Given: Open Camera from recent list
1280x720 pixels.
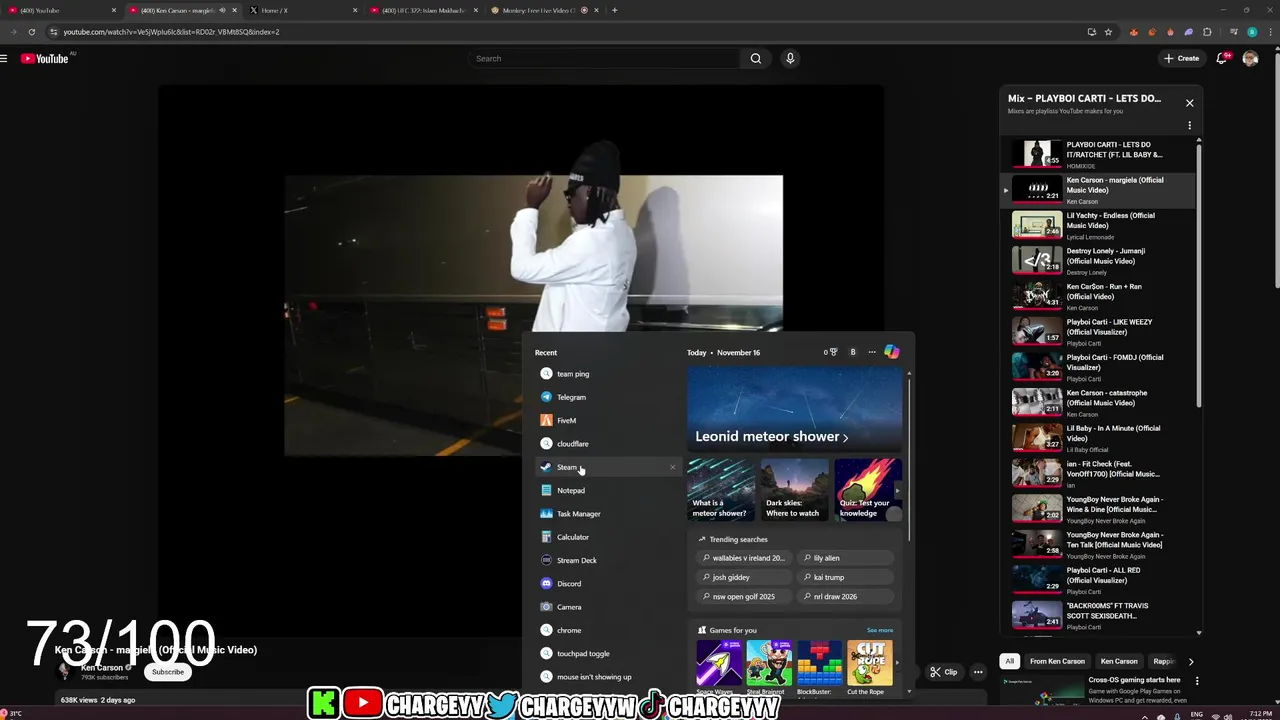Looking at the screenshot, I should [x=606, y=607].
